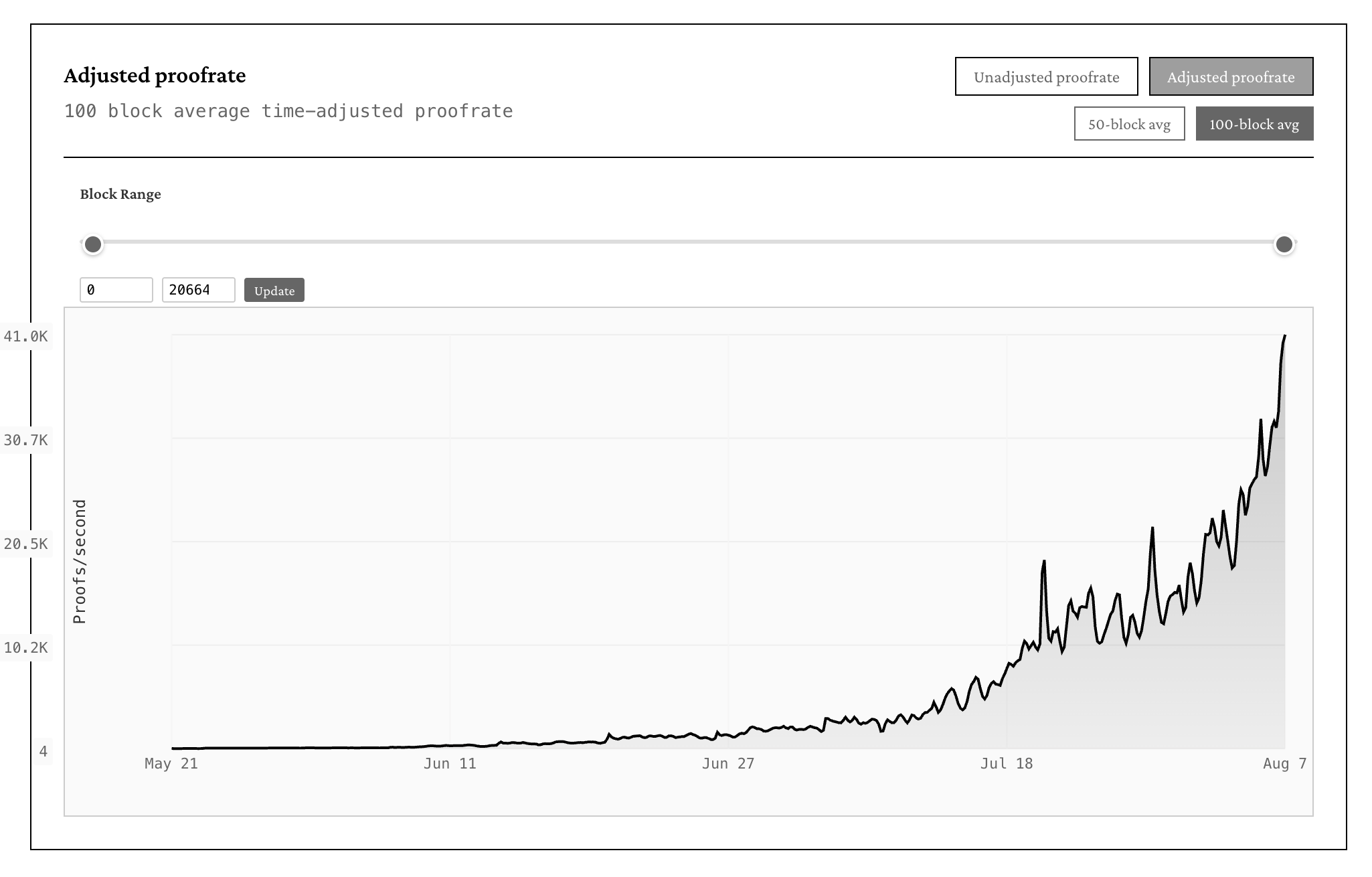Choose the 50-block avg option
This screenshot has height=877, width=1372.
pyautogui.click(x=1129, y=124)
